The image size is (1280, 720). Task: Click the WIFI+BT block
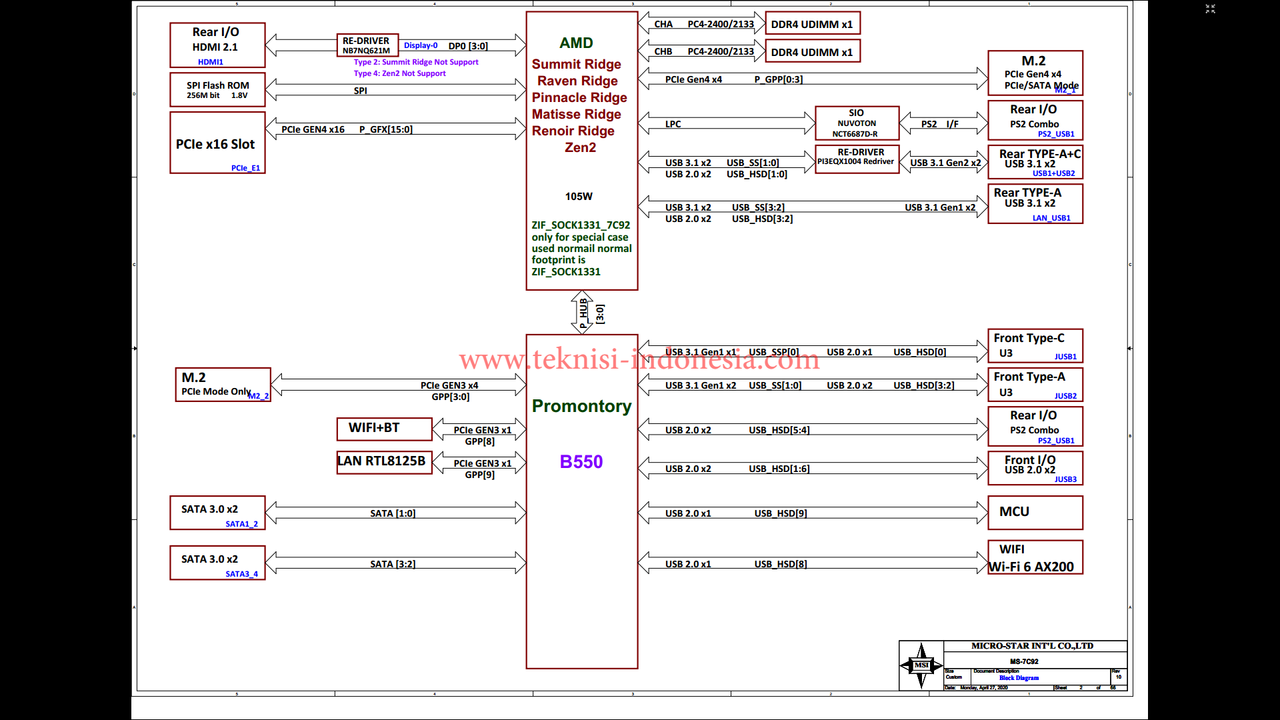tap(384, 429)
